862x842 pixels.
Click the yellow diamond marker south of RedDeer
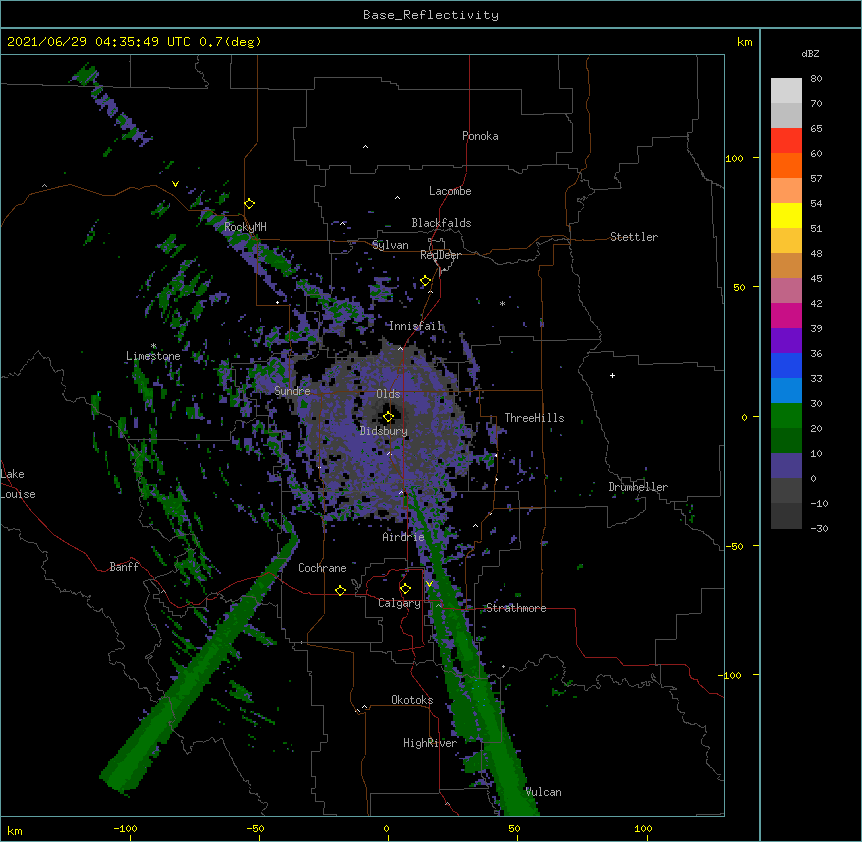(x=426, y=281)
